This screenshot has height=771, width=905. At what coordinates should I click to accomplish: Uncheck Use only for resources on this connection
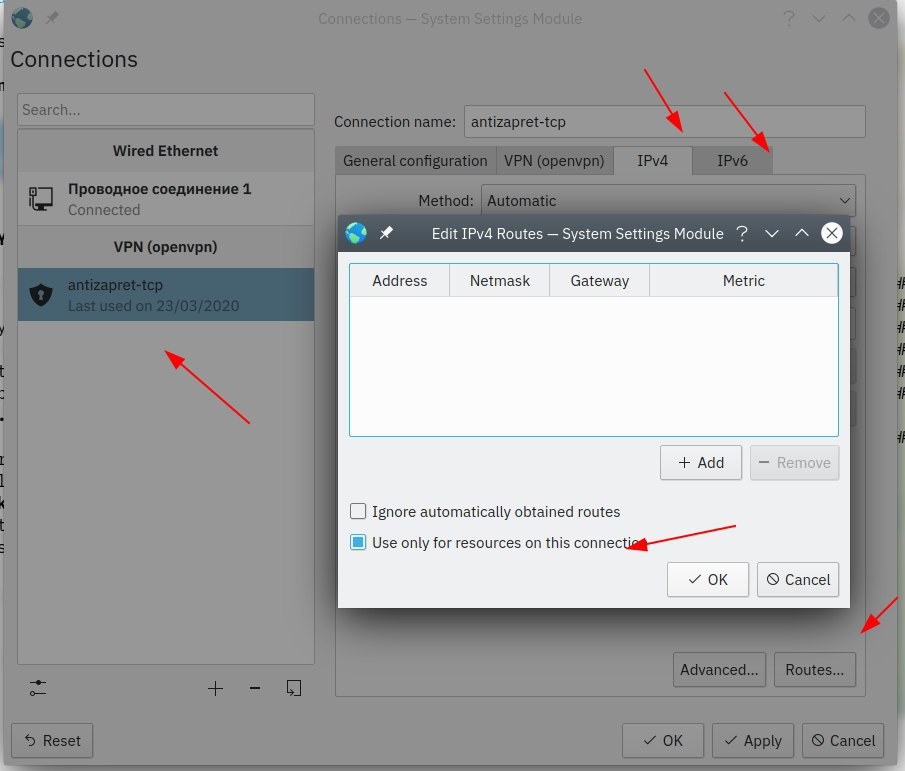pyautogui.click(x=358, y=542)
